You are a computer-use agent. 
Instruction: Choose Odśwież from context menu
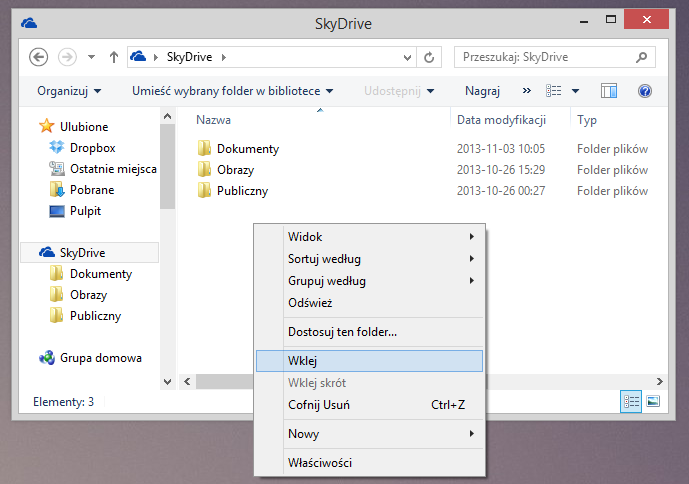[369, 303]
